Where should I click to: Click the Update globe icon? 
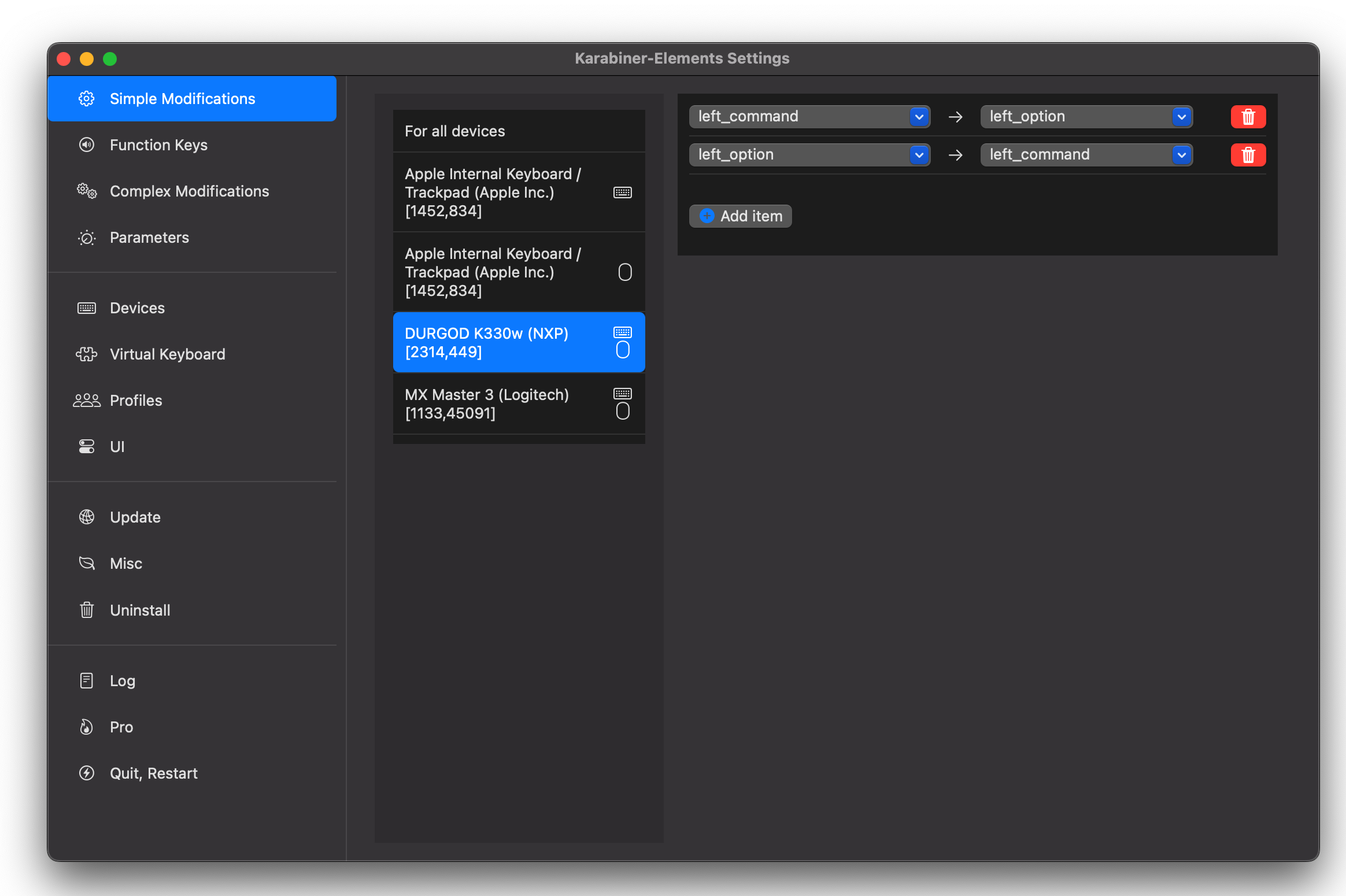point(87,517)
